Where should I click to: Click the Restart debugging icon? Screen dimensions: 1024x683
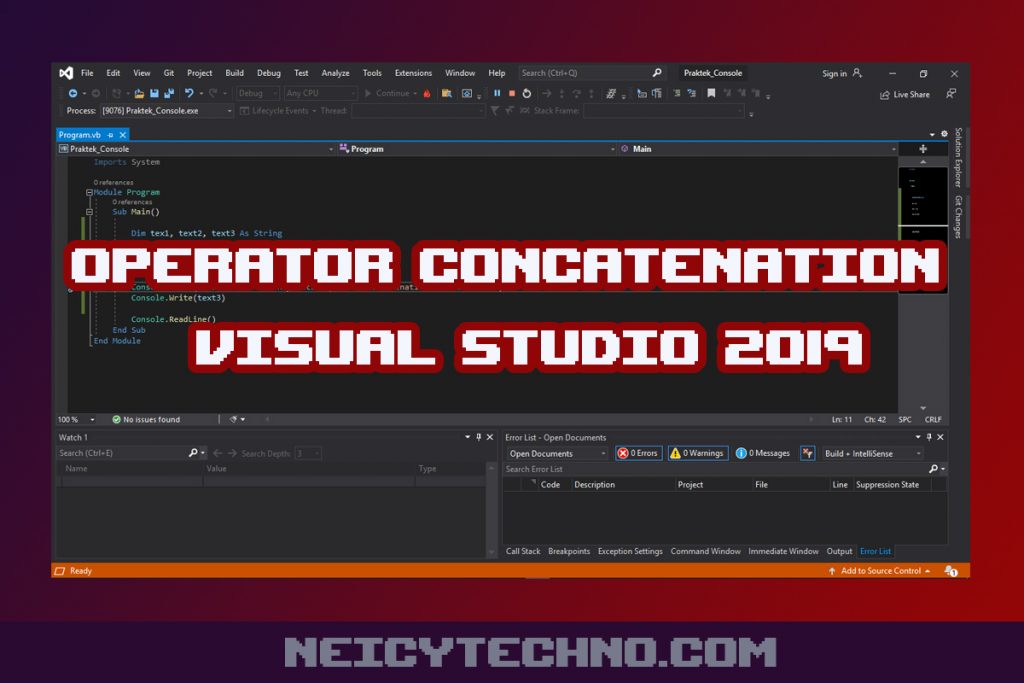pos(527,93)
